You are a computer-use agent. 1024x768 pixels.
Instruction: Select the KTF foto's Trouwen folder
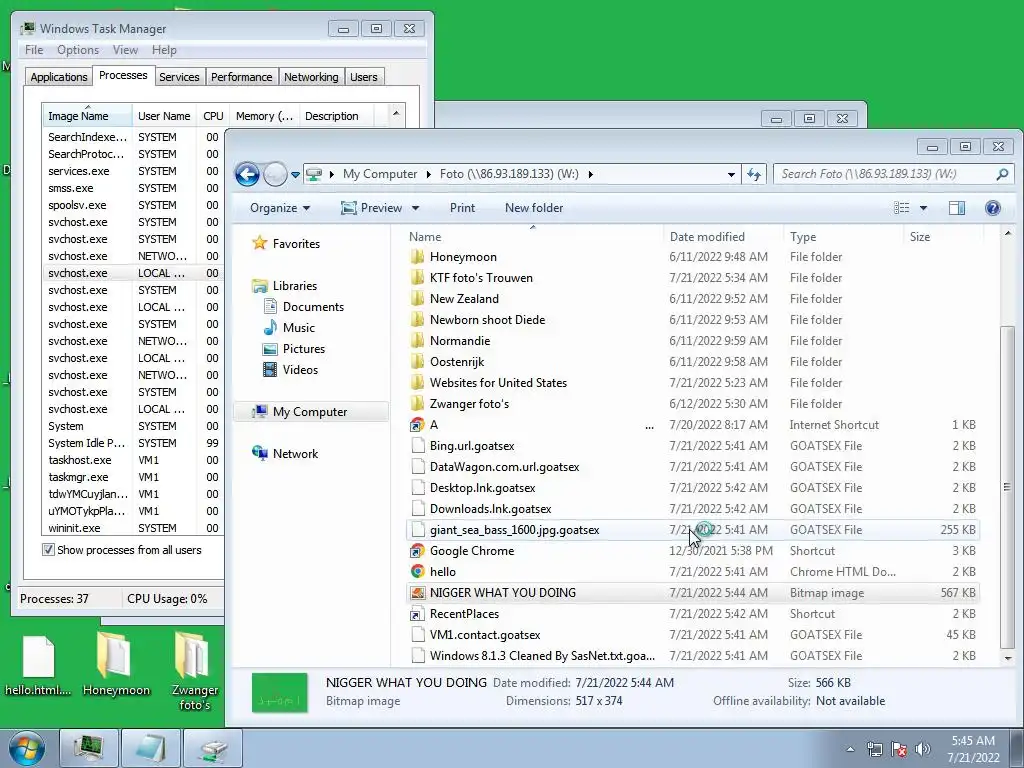pyautogui.click(x=481, y=278)
